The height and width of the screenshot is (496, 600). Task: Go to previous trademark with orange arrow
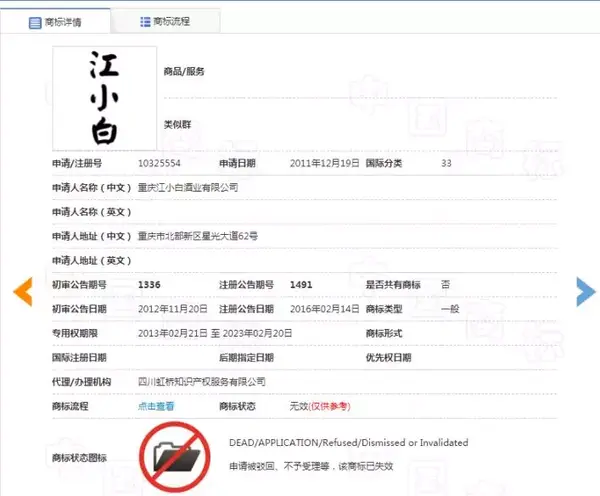[x=23, y=292]
